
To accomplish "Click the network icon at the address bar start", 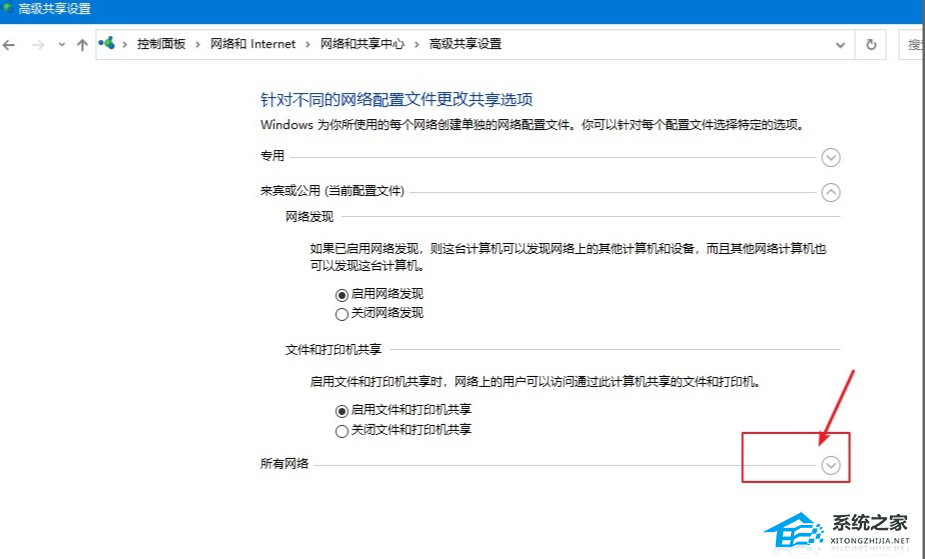I will [110, 44].
